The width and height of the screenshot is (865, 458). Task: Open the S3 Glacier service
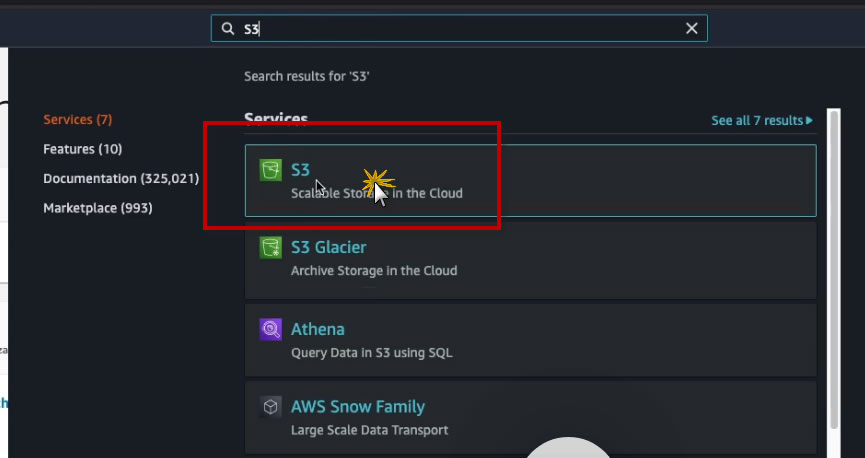pyautogui.click(x=328, y=247)
